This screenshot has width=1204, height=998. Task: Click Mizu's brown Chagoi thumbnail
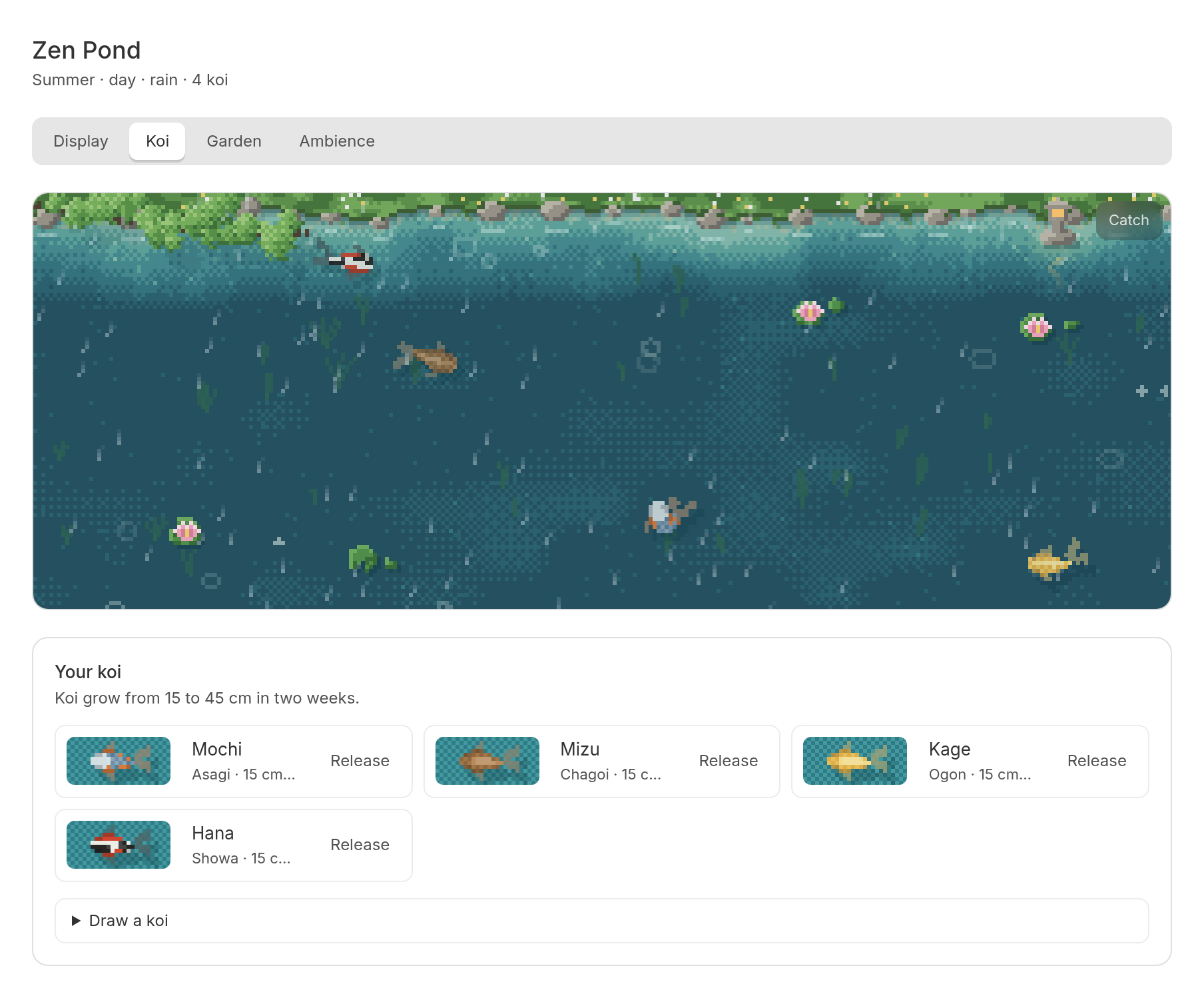[487, 761]
